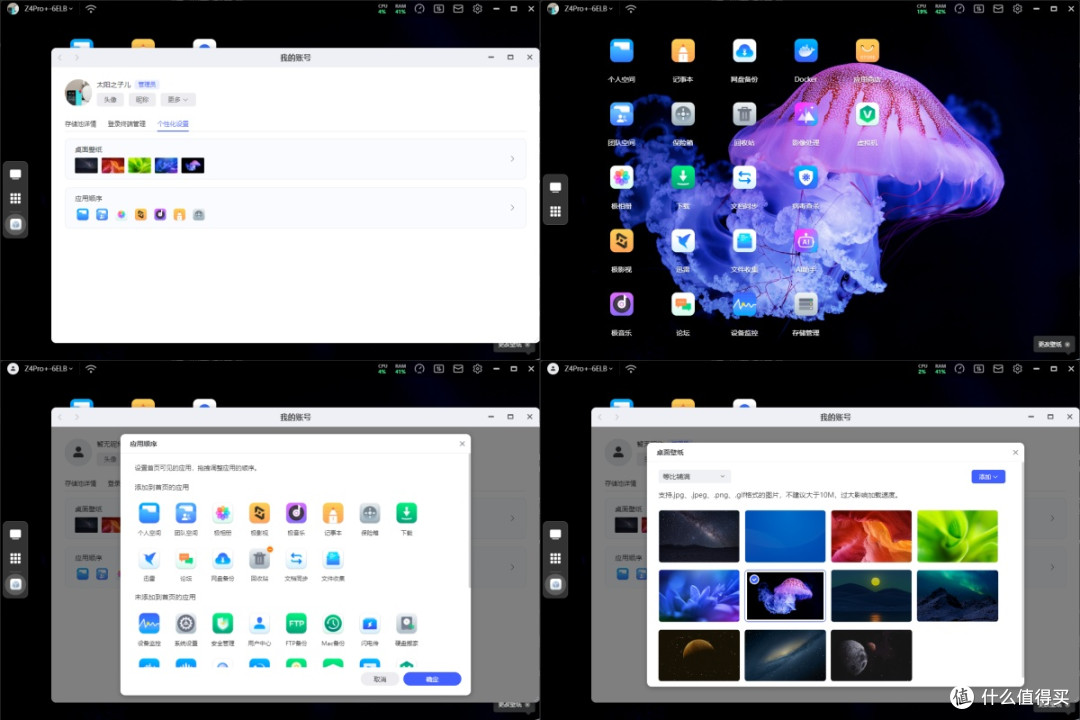Remove 回收站 via orange minus badge
Image resolution: width=1080 pixels, height=720 pixels.
pyautogui.click(x=270, y=549)
